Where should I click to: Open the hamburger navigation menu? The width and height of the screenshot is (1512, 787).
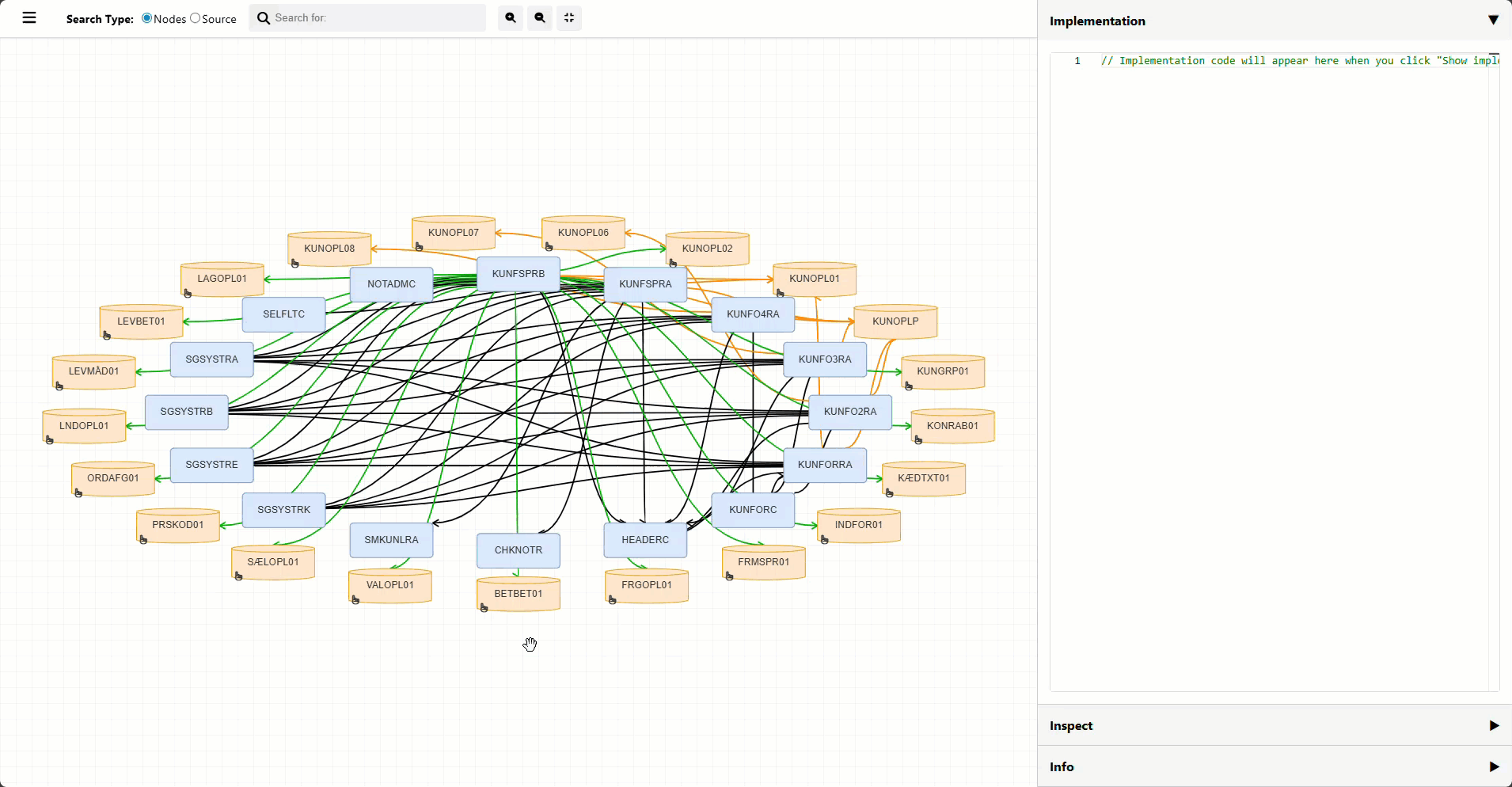28,17
